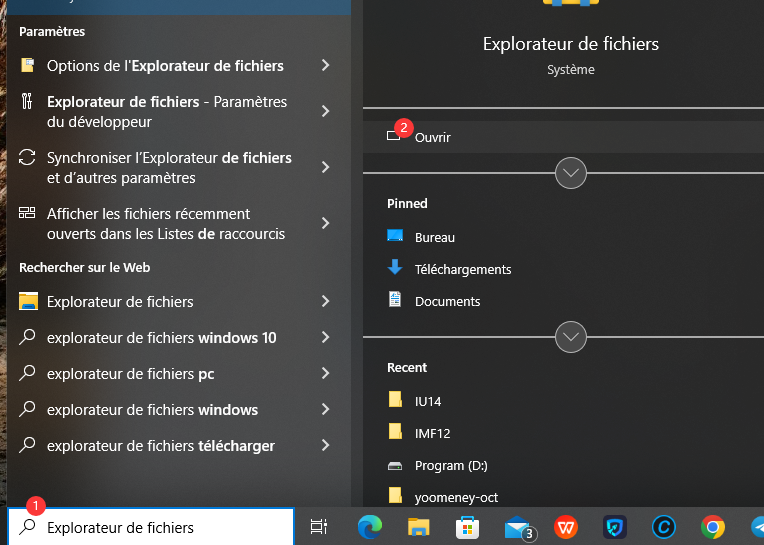Launch Microsoft Edge from the taskbar
Image resolution: width=764 pixels, height=545 pixels.
(x=370, y=527)
